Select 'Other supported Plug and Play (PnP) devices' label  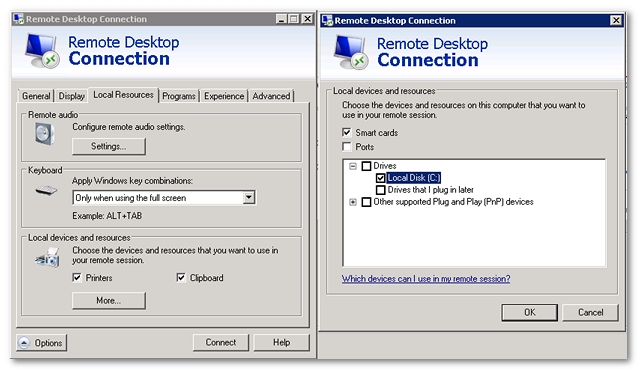pos(453,202)
